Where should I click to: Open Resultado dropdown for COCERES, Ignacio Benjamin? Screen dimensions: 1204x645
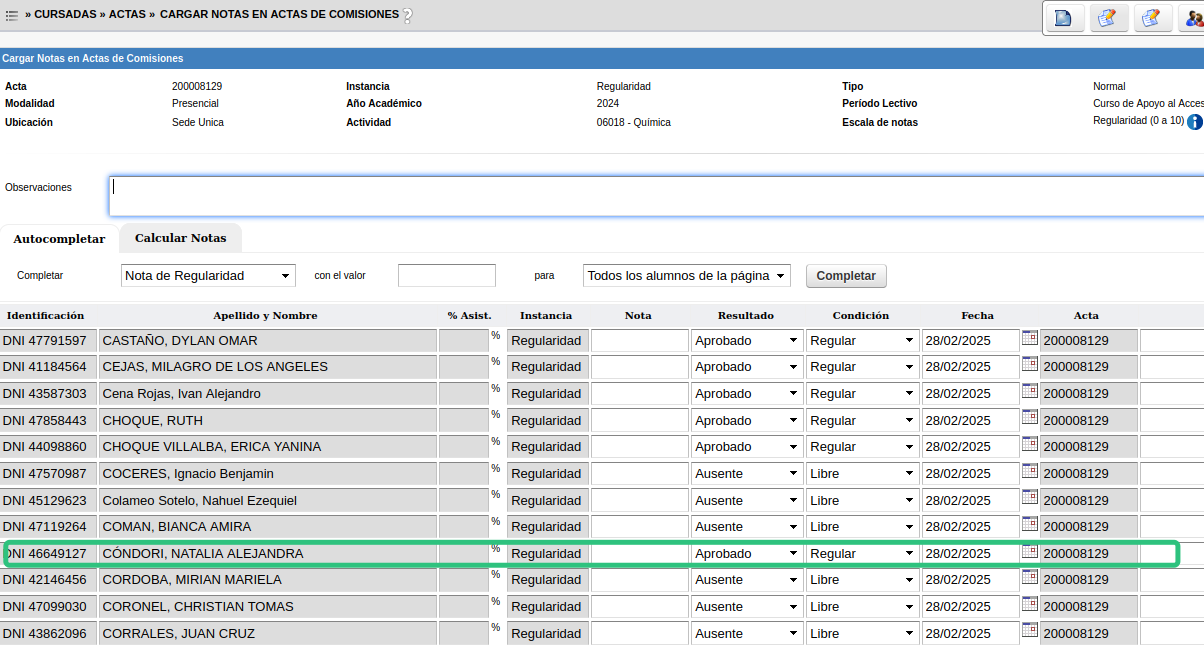point(746,474)
